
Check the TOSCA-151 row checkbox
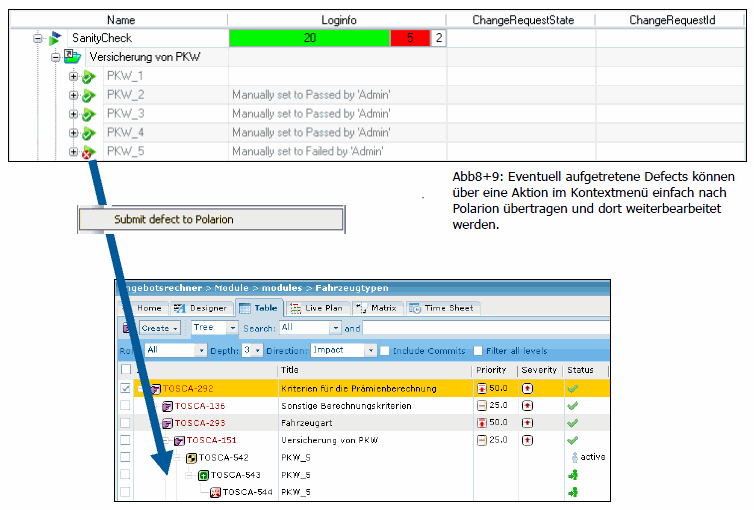126,440
